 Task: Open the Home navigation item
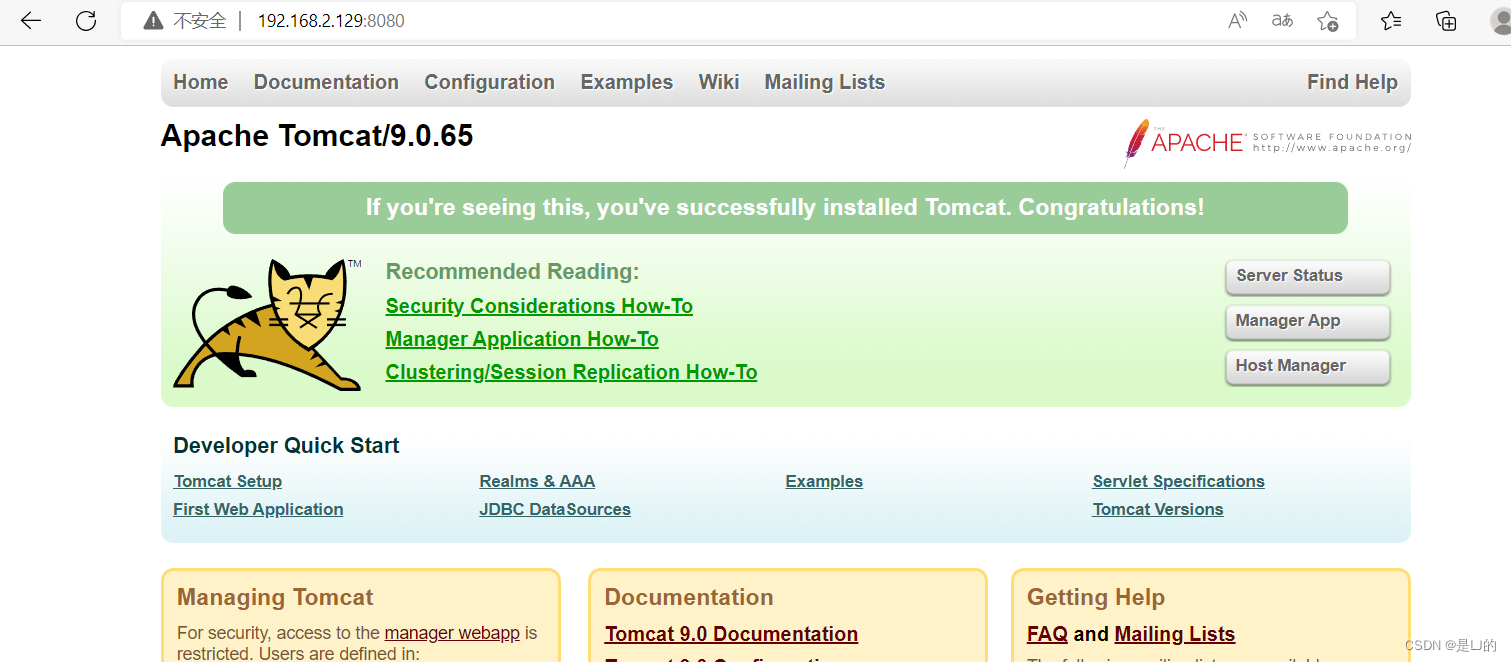[201, 83]
